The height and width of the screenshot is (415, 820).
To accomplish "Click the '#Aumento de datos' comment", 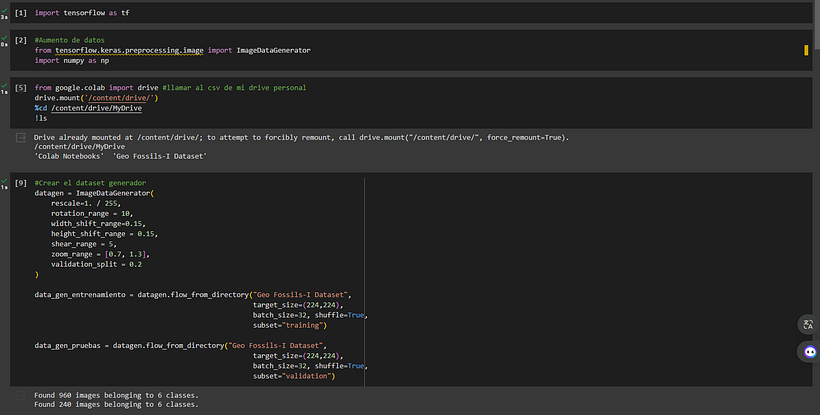I will pos(70,40).
